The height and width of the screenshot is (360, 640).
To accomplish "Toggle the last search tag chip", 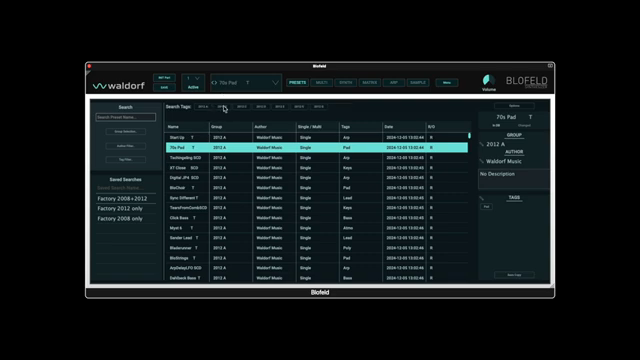I will click(x=319, y=107).
